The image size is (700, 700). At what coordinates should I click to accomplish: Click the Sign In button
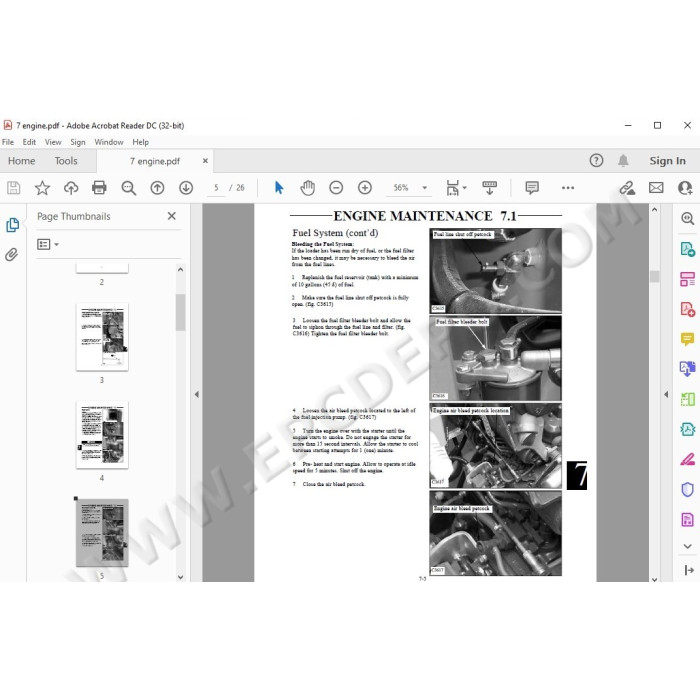[x=667, y=161]
